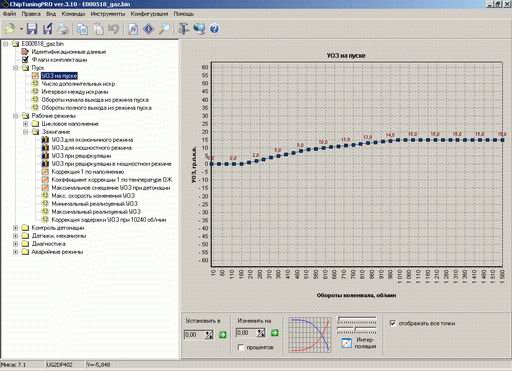This screenshot has width=512, height=371.
Task: Open the dropdown arrow beside the Open icon
Action: click(21, 29)
